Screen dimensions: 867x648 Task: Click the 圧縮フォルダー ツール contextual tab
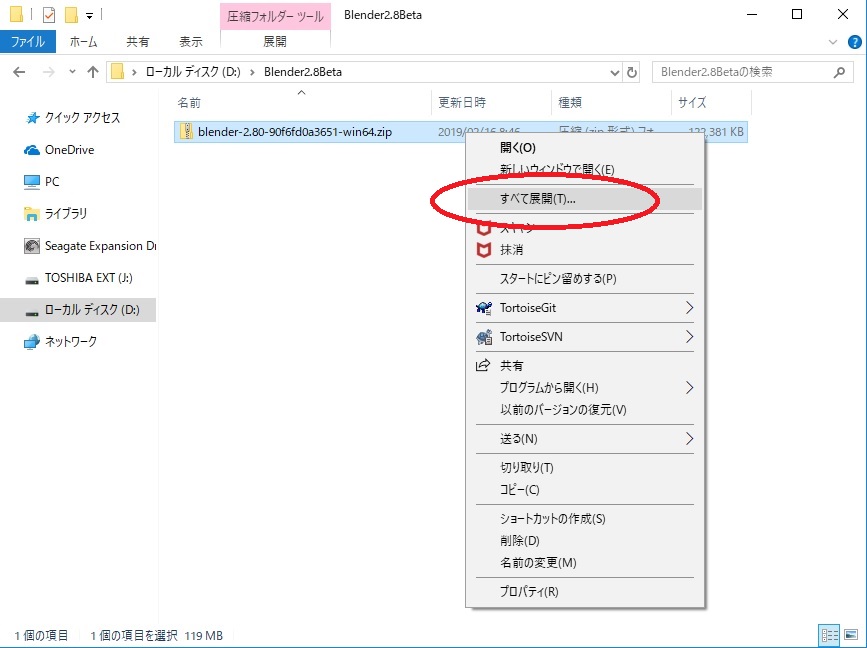[x=275, y=16]
